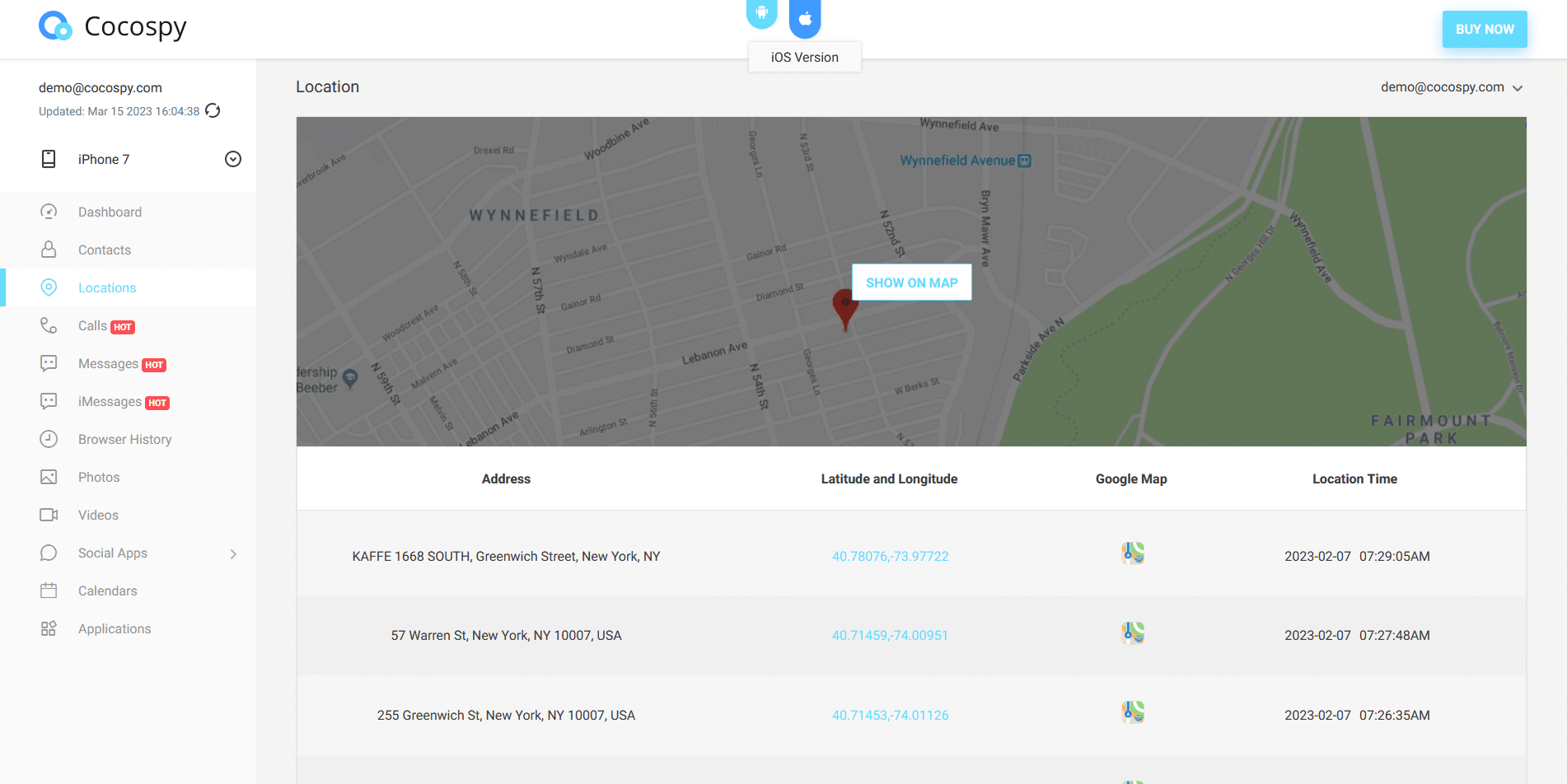Screen dimensions: 1567x784
Task: Click the Address column header
Action: click(506, 479)
